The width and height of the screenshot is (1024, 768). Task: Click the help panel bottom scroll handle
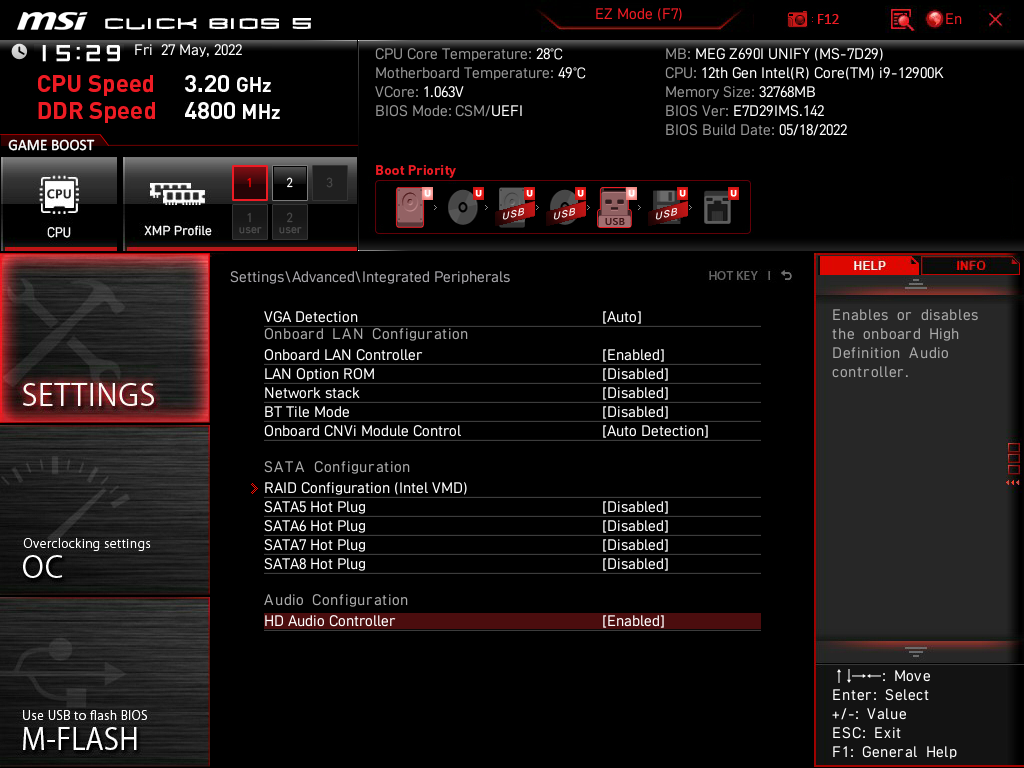point(916,652)
